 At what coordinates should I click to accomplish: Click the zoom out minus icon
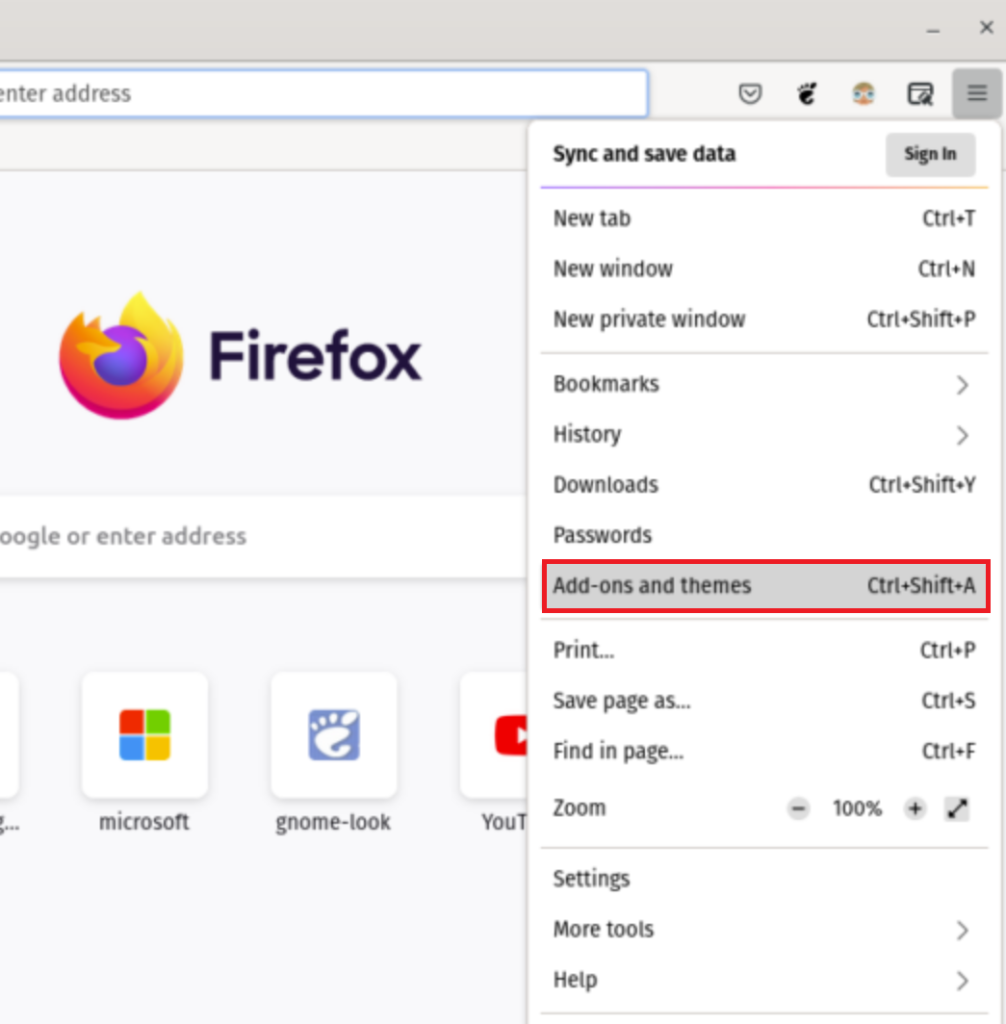798,808
